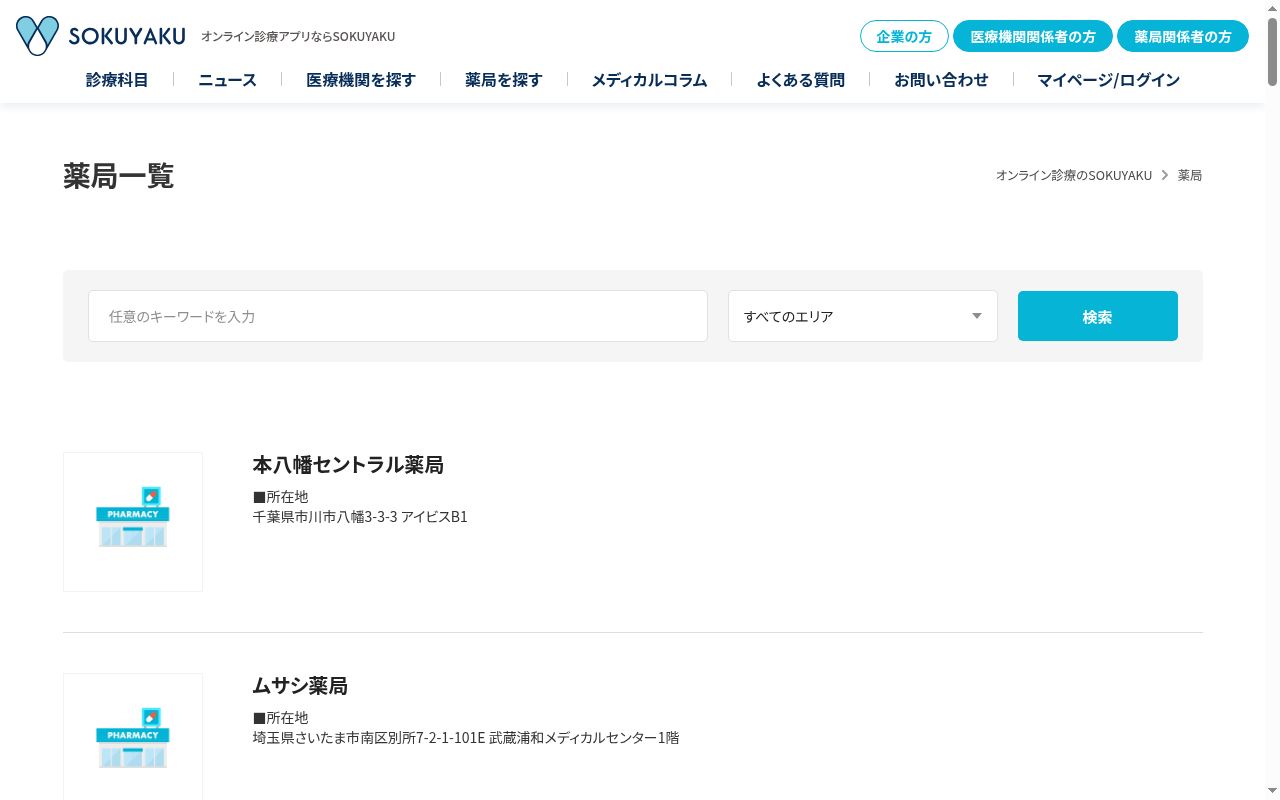The image size is (1280, 800).
Task: Open 医療機関を探す navigation item
Action: [x=361, y=80]
